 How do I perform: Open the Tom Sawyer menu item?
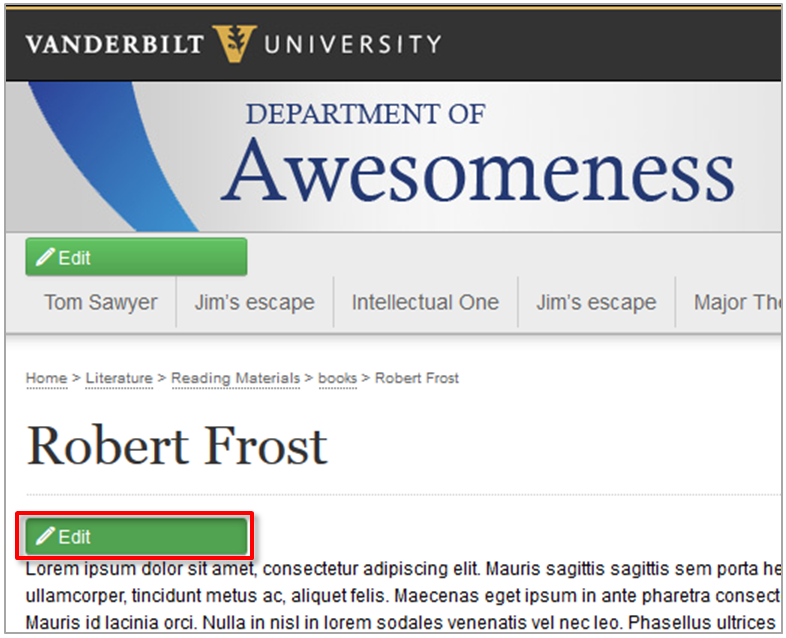(100, 302)
